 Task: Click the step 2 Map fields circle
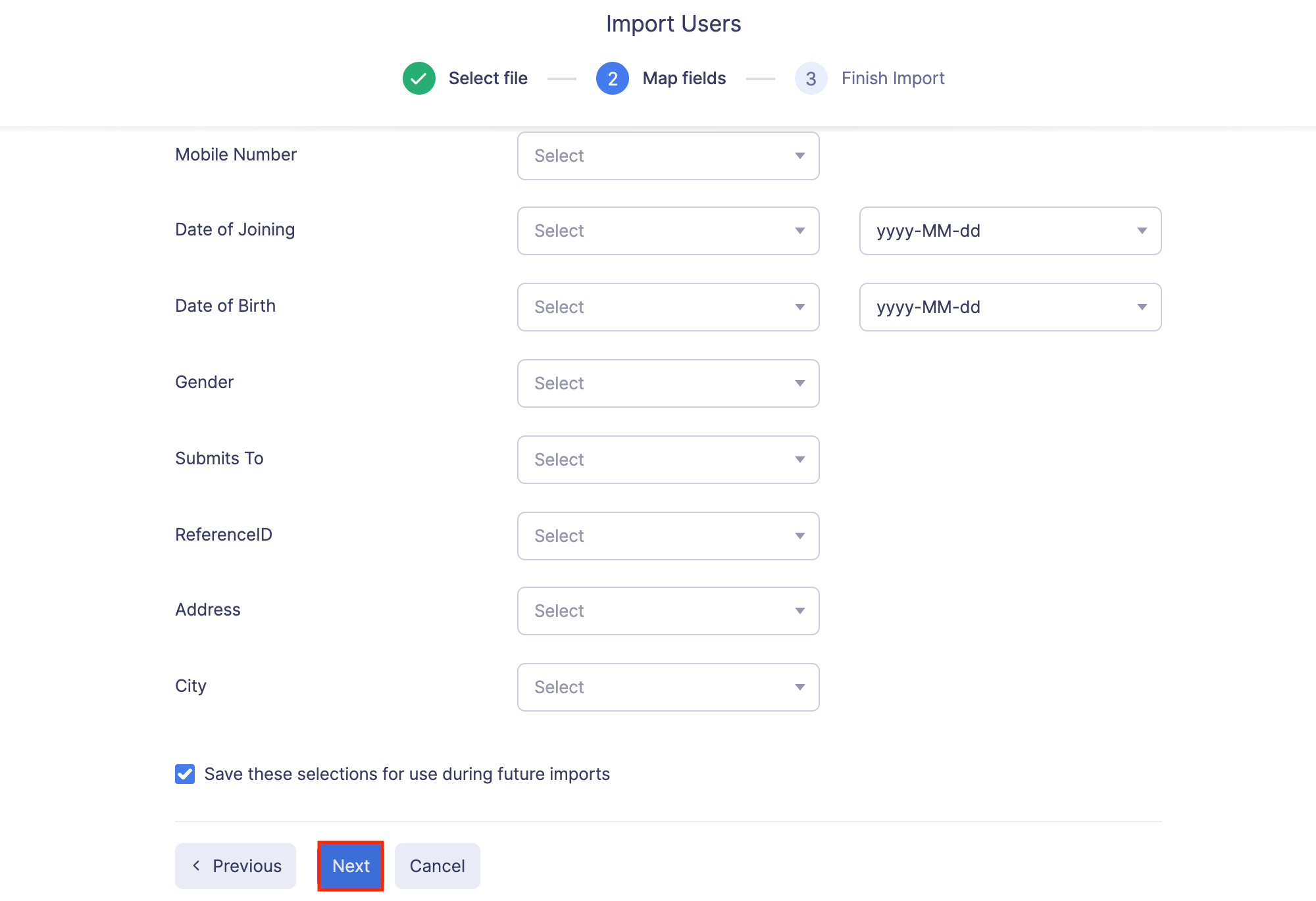[612, 78]
